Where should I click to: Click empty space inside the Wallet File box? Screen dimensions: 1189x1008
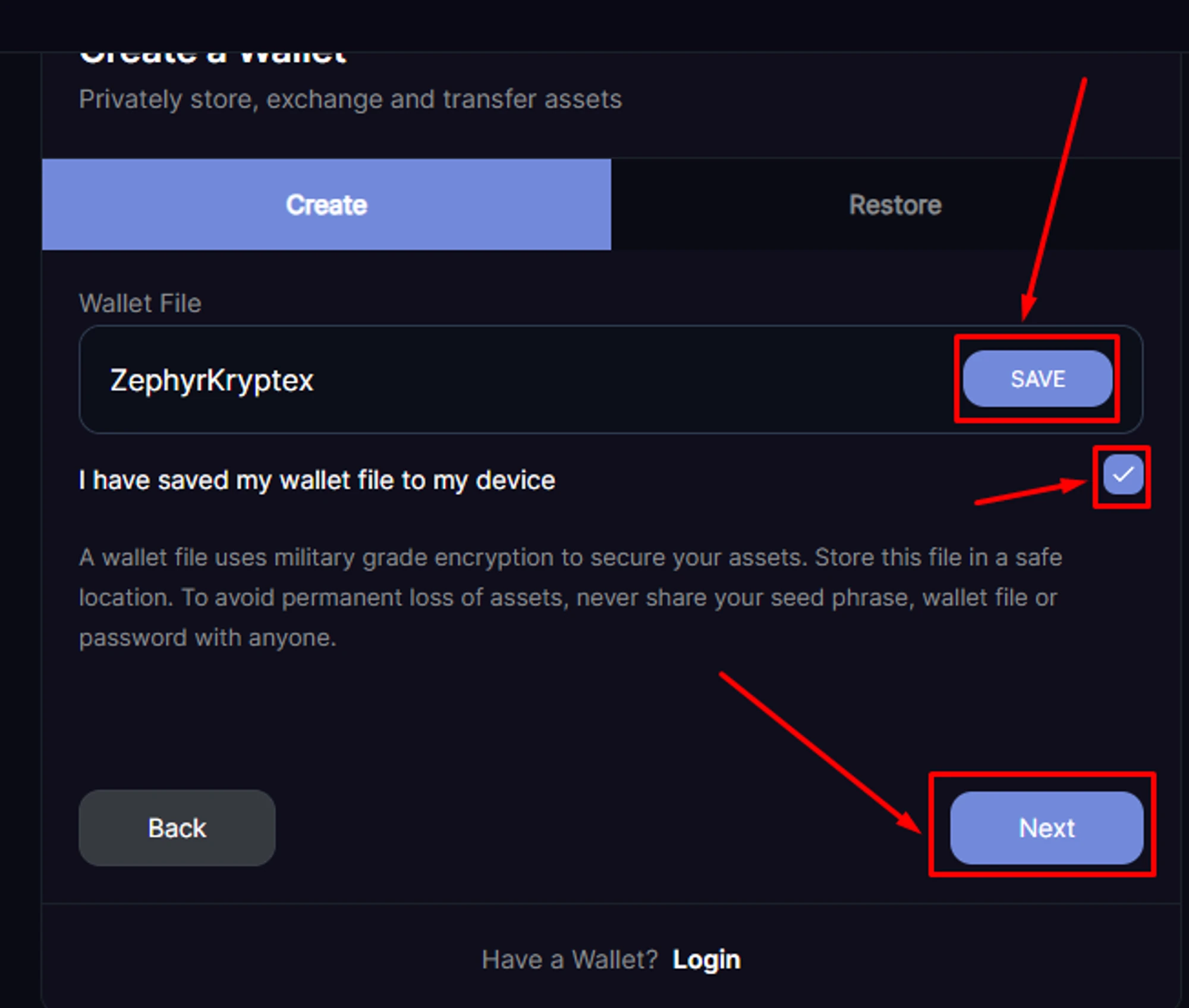click(624, 380)
